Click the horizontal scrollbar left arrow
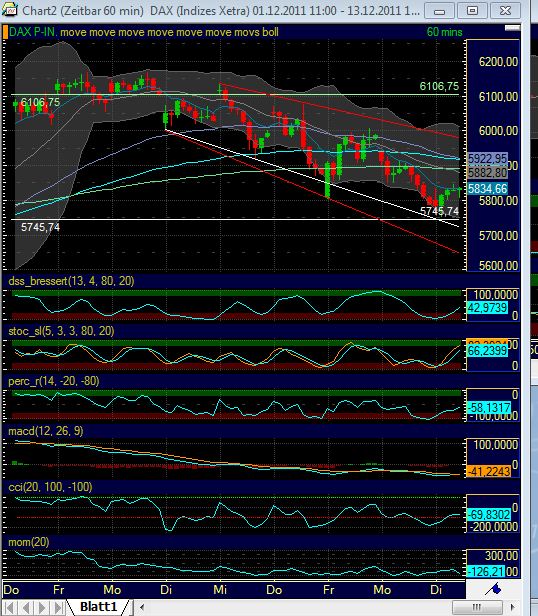This screenshot has height=616, width=538. [142, 607]
